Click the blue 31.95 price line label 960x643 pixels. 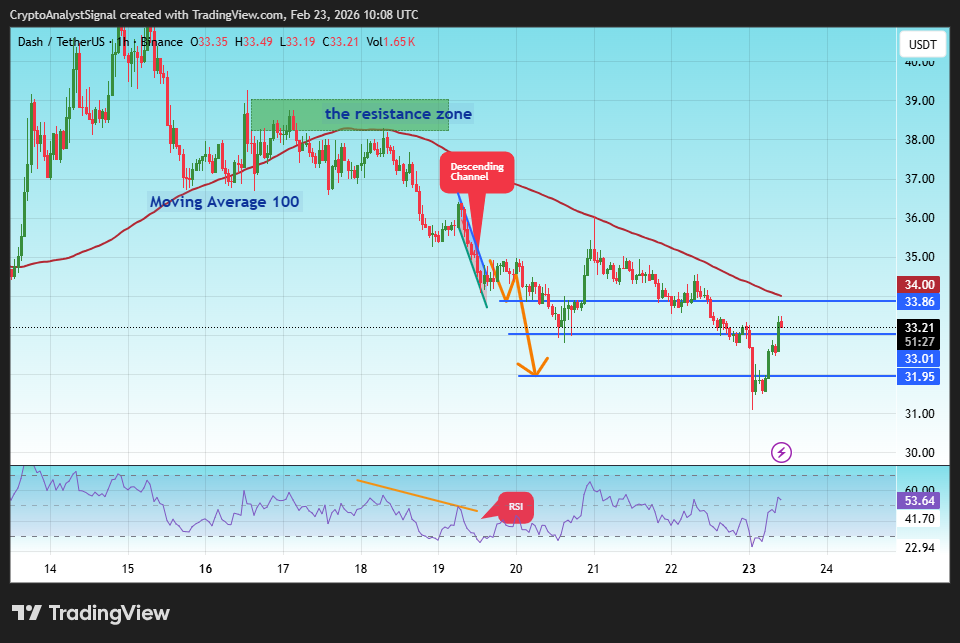point(920,377)
